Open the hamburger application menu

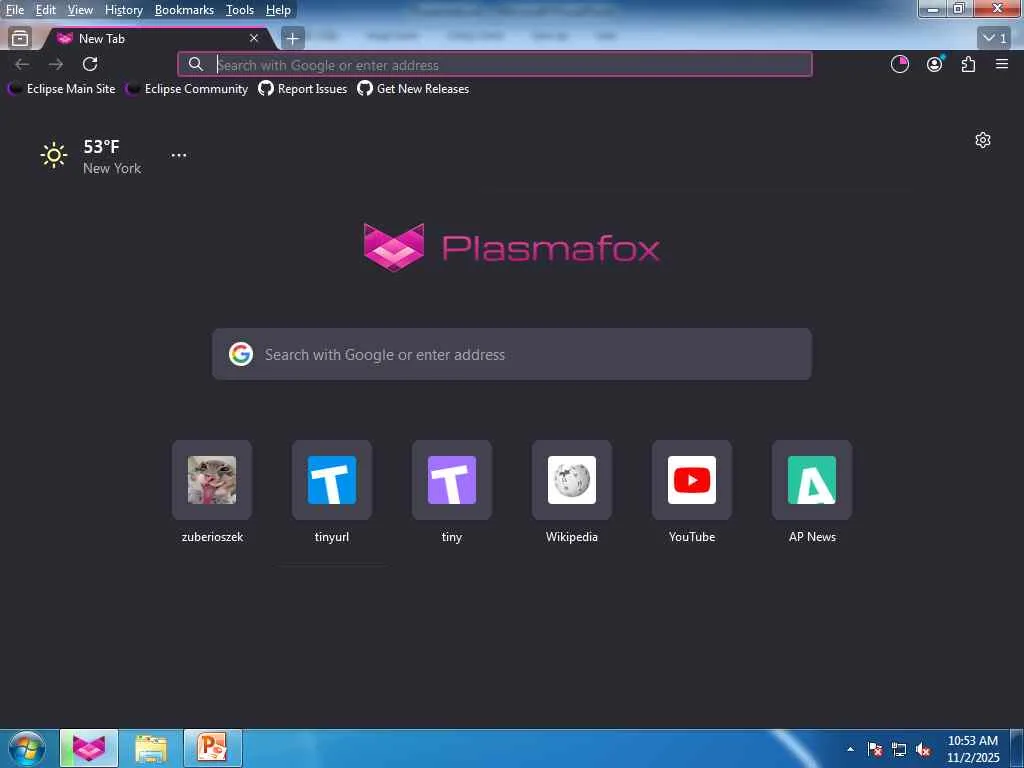pos(1002,64)
